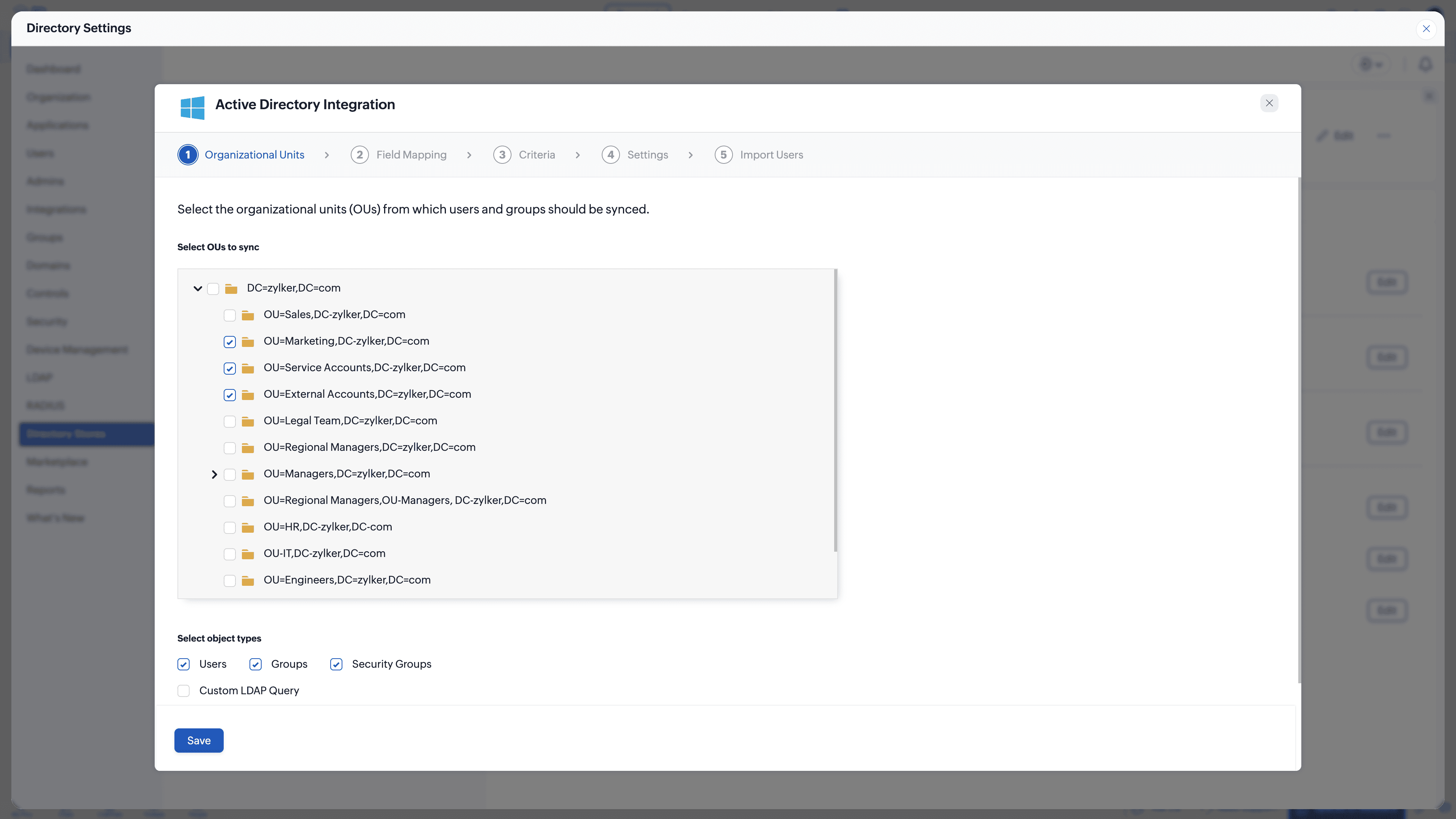Click the Windows logo icon in dialog header
Viewport: 1456px width, 819px height.
click(192, 107)
